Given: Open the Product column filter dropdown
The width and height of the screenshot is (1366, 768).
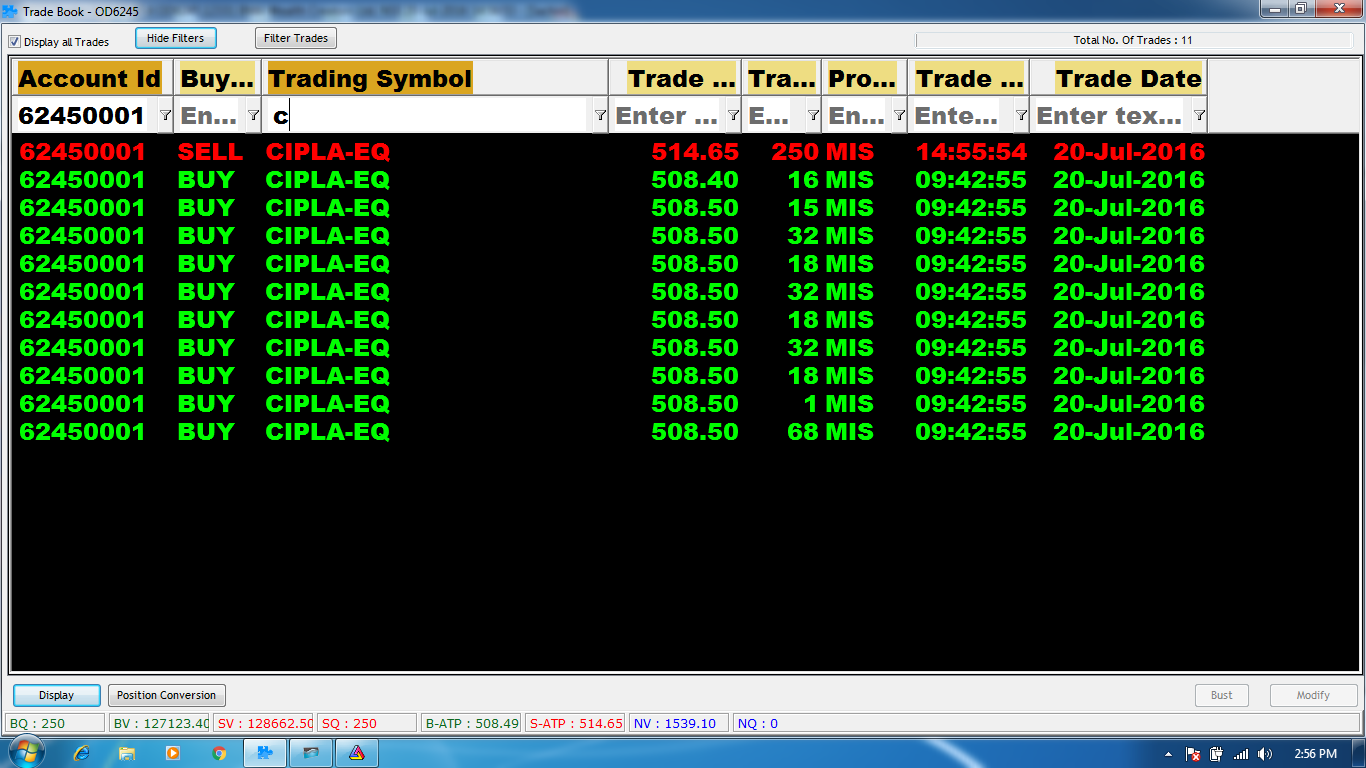Looking at the screenshot, I should [899, 116].
